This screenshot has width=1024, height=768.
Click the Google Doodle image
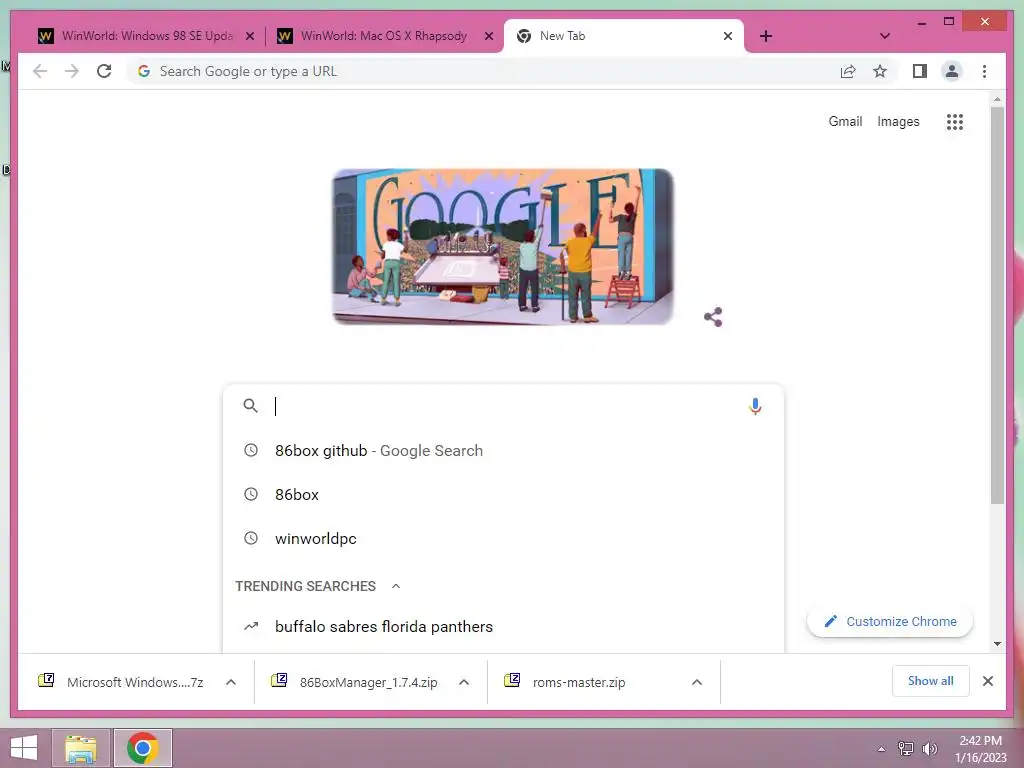click(x=502, y=247)
